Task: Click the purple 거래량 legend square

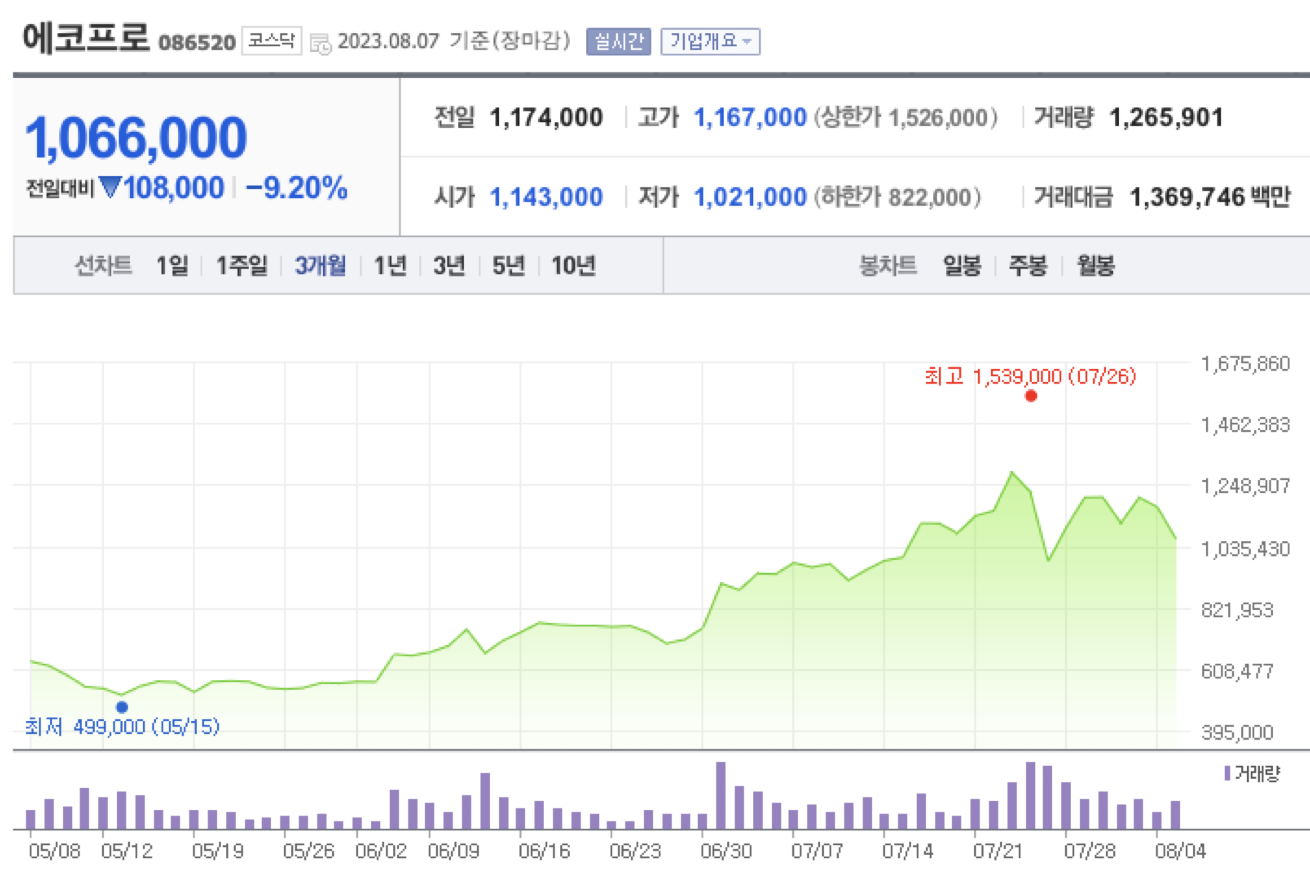Action: tap(1227, 773)
